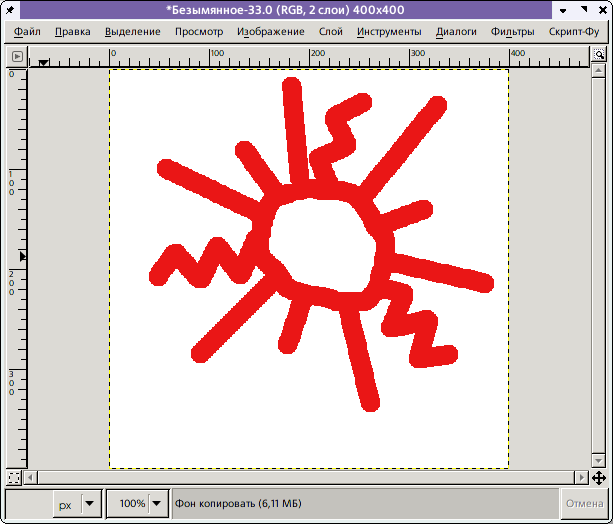This screenshot has height=524, width=613.
Task: Open the Правка menu
Action: pyautogui.click(x=73, y=31)
